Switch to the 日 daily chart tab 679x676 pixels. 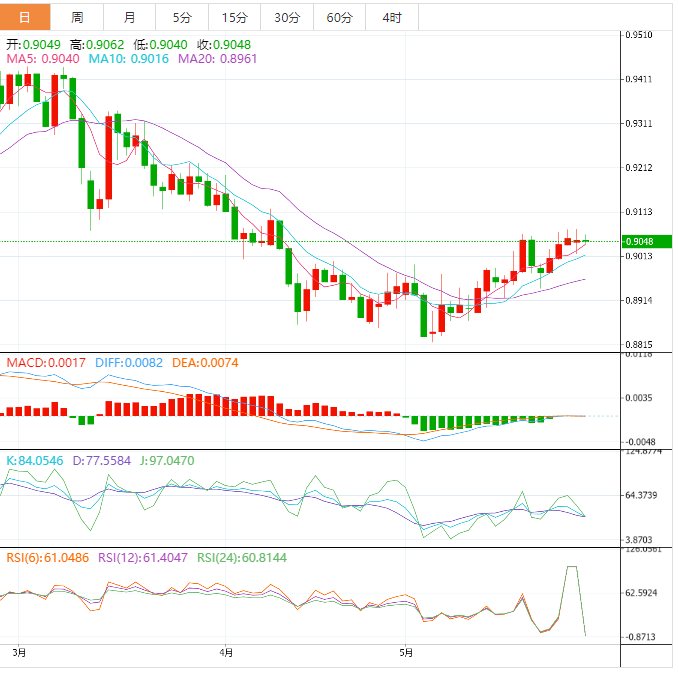point(25,17)
